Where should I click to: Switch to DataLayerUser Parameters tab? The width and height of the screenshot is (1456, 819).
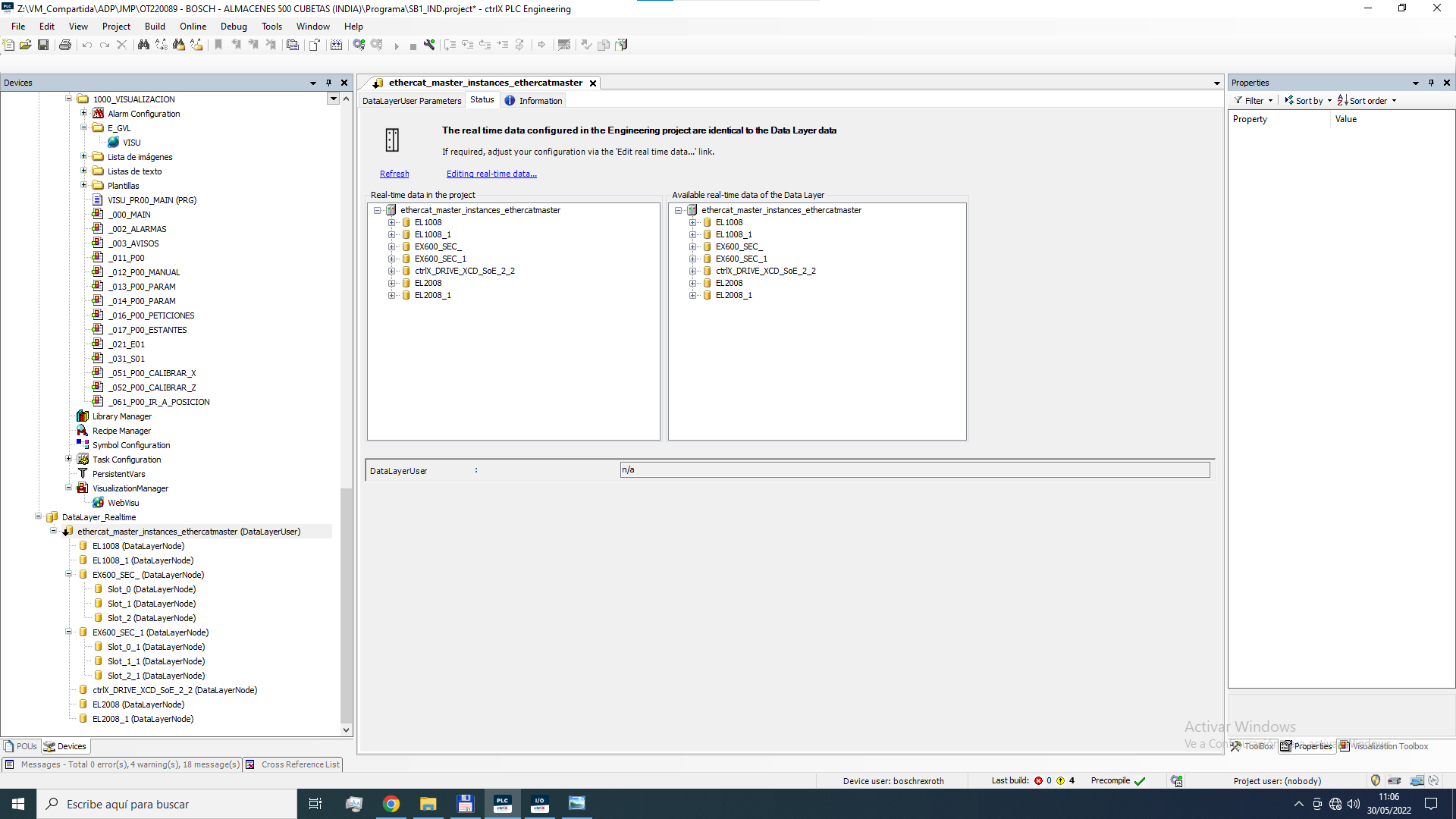pos(411,100)
